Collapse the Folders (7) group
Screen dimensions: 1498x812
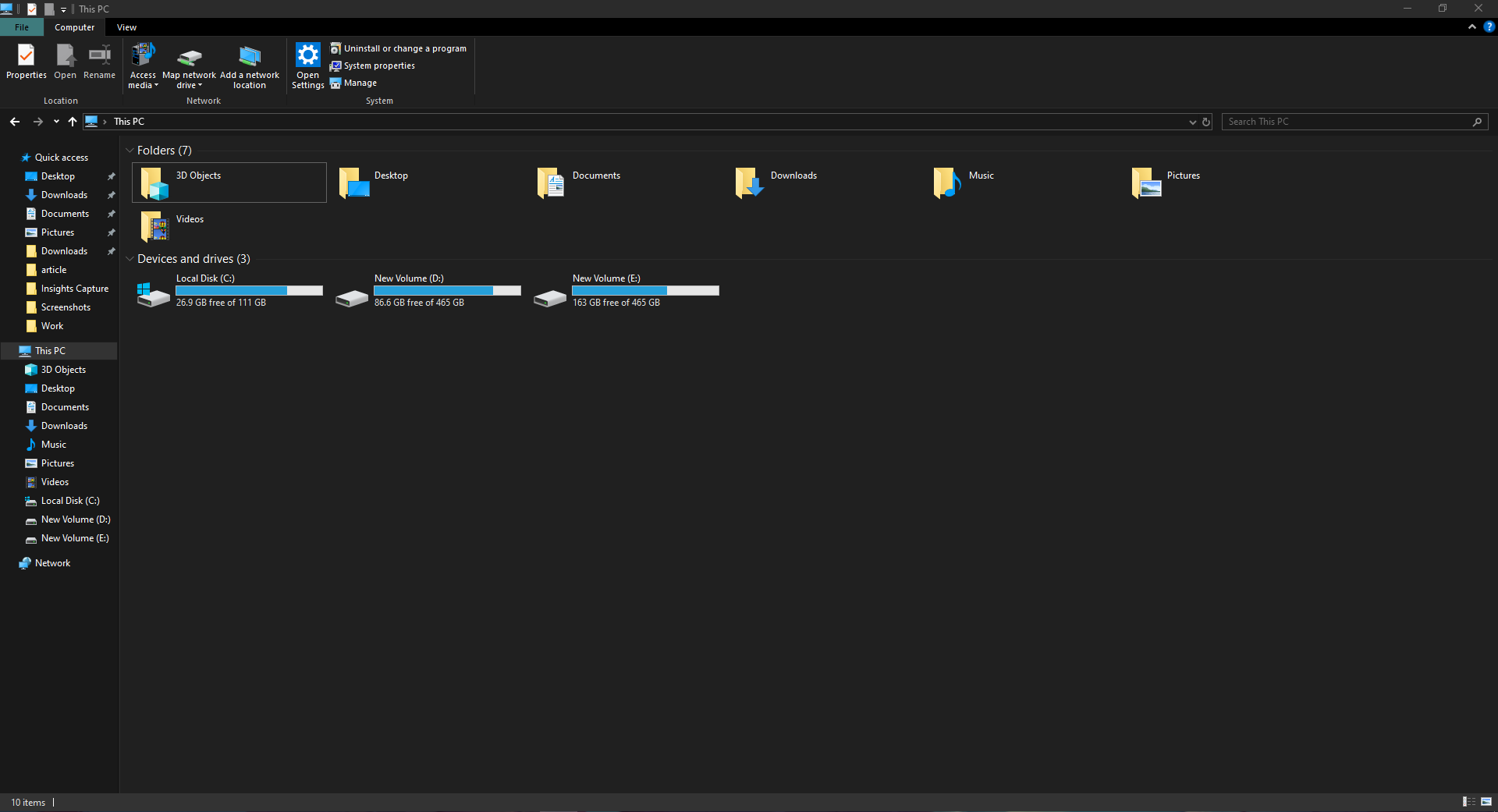pos(130,151)
